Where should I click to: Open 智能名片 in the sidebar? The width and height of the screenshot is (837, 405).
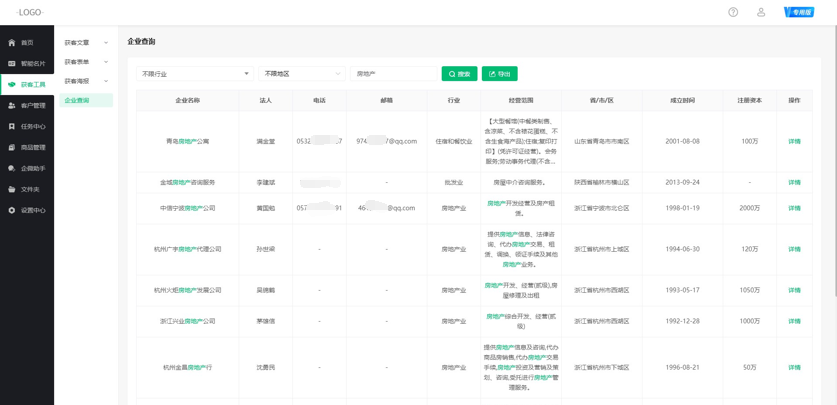coord(32,64)
